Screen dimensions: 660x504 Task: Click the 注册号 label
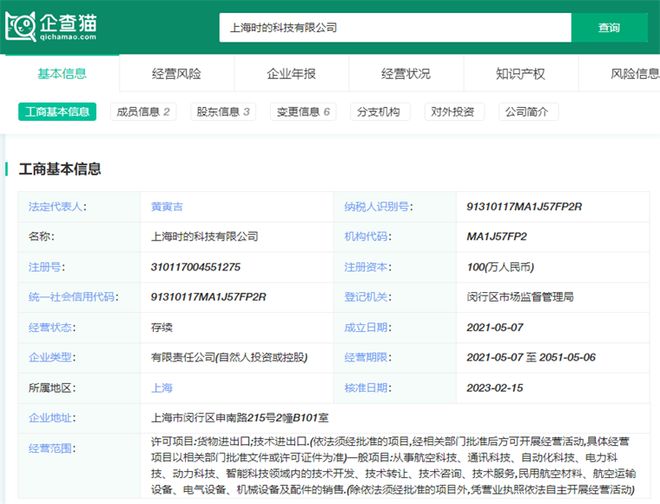(46, 267)
